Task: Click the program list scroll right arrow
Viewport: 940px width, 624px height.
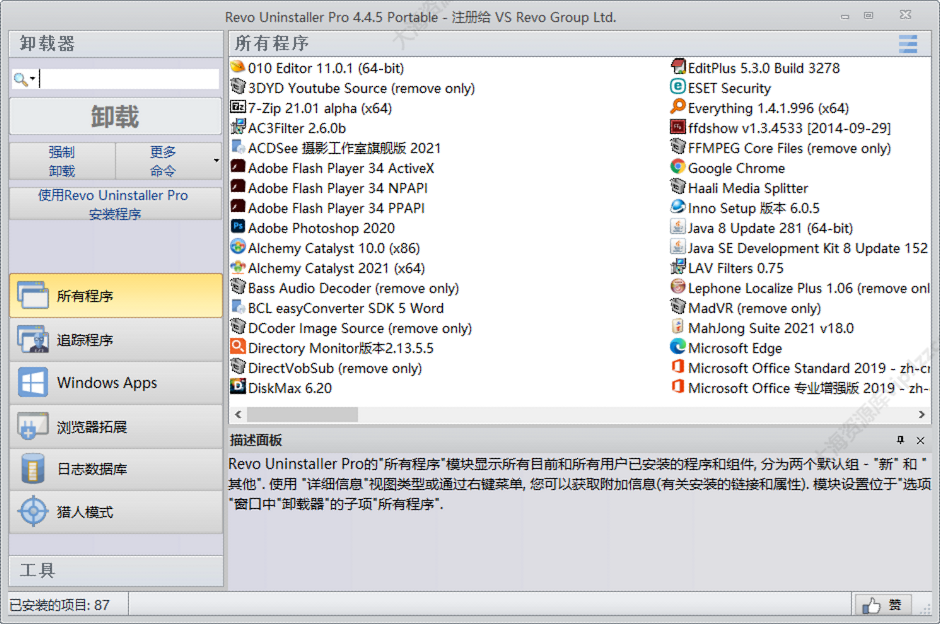Action: (921, 414)
